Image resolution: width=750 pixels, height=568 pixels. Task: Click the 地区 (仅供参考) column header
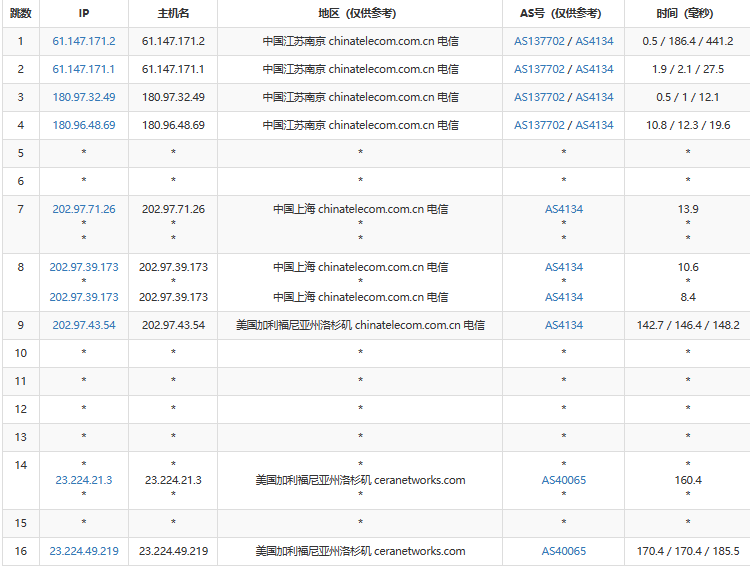[357, 13]
